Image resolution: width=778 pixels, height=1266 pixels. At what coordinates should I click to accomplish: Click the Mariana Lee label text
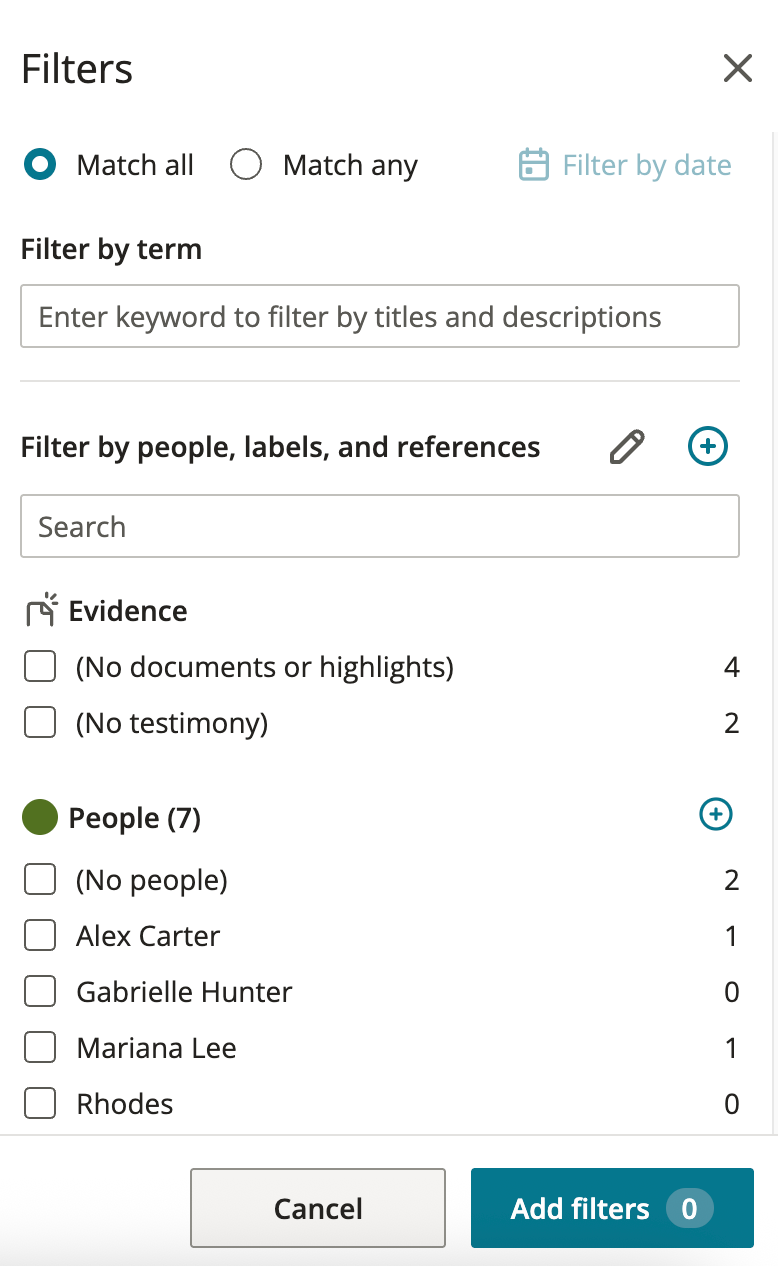157,1048
